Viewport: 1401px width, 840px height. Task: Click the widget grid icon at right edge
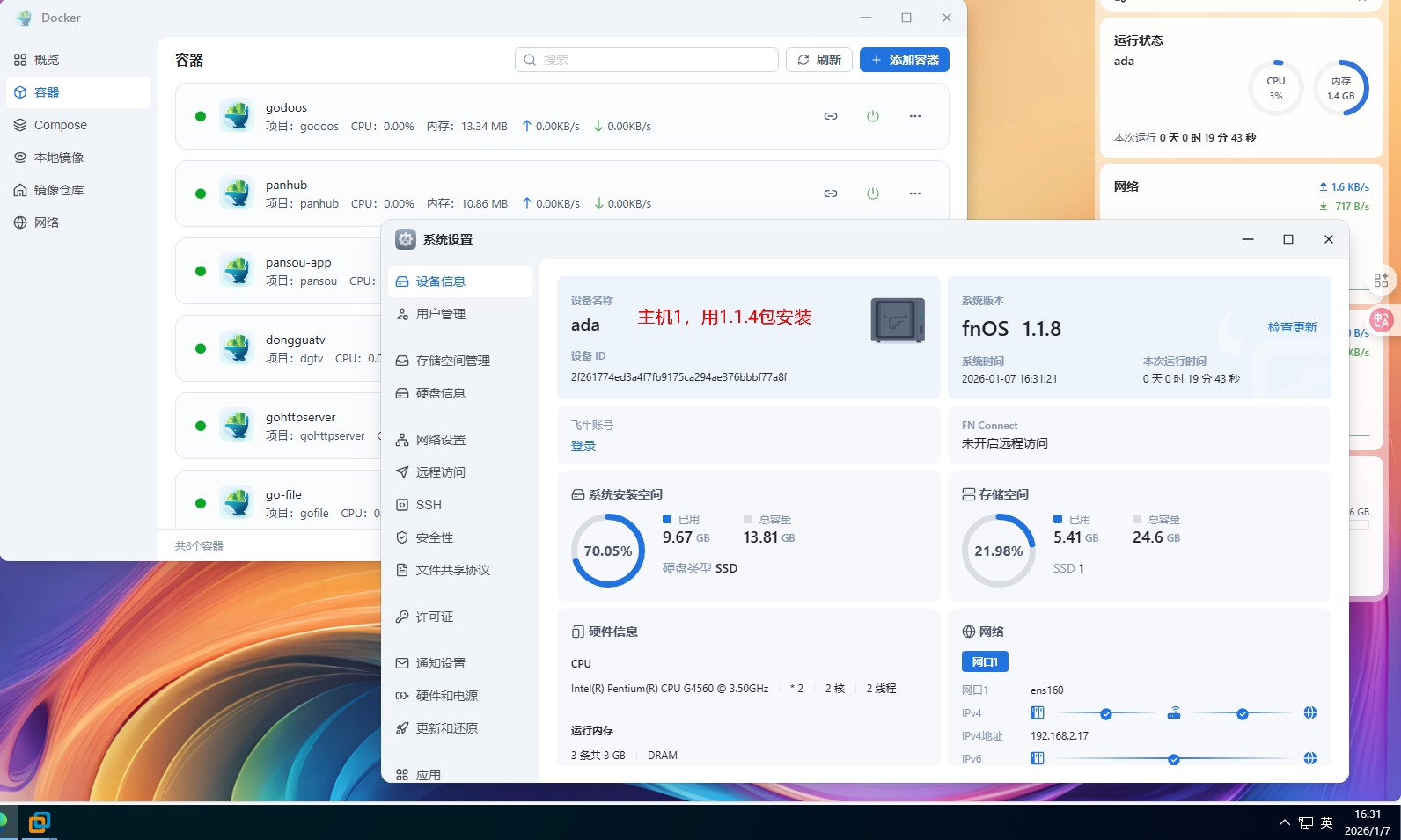1381,280
